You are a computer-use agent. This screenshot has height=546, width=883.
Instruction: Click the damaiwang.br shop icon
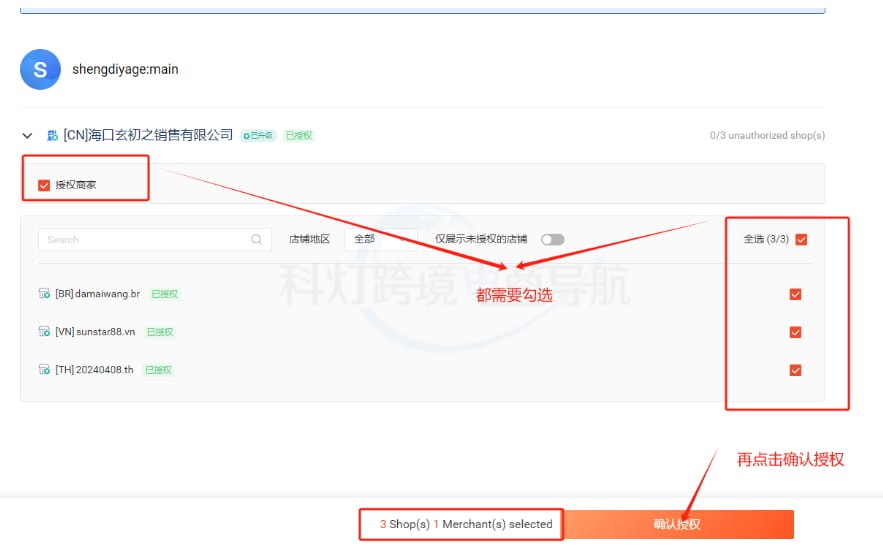(44, 294)
